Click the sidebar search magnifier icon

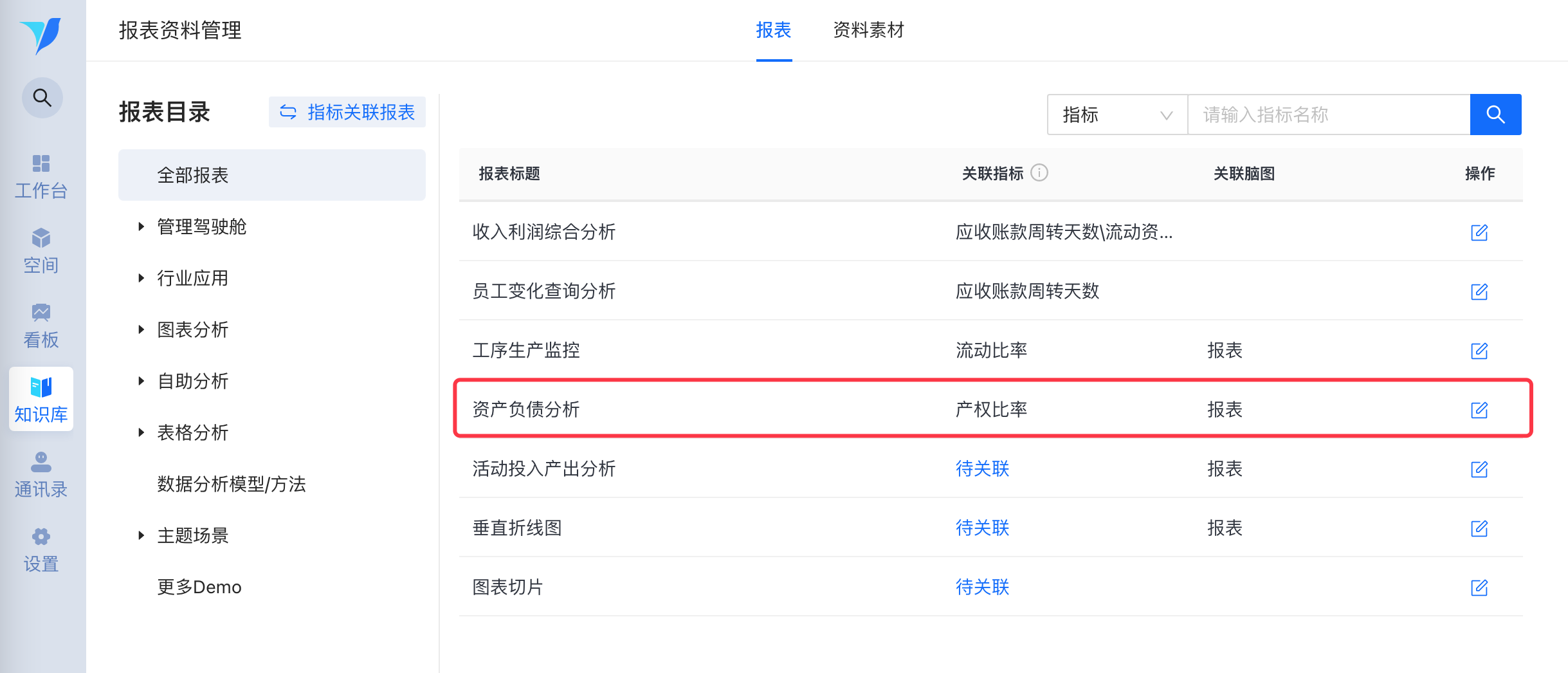pyautogui.click(x=42, y=98)
